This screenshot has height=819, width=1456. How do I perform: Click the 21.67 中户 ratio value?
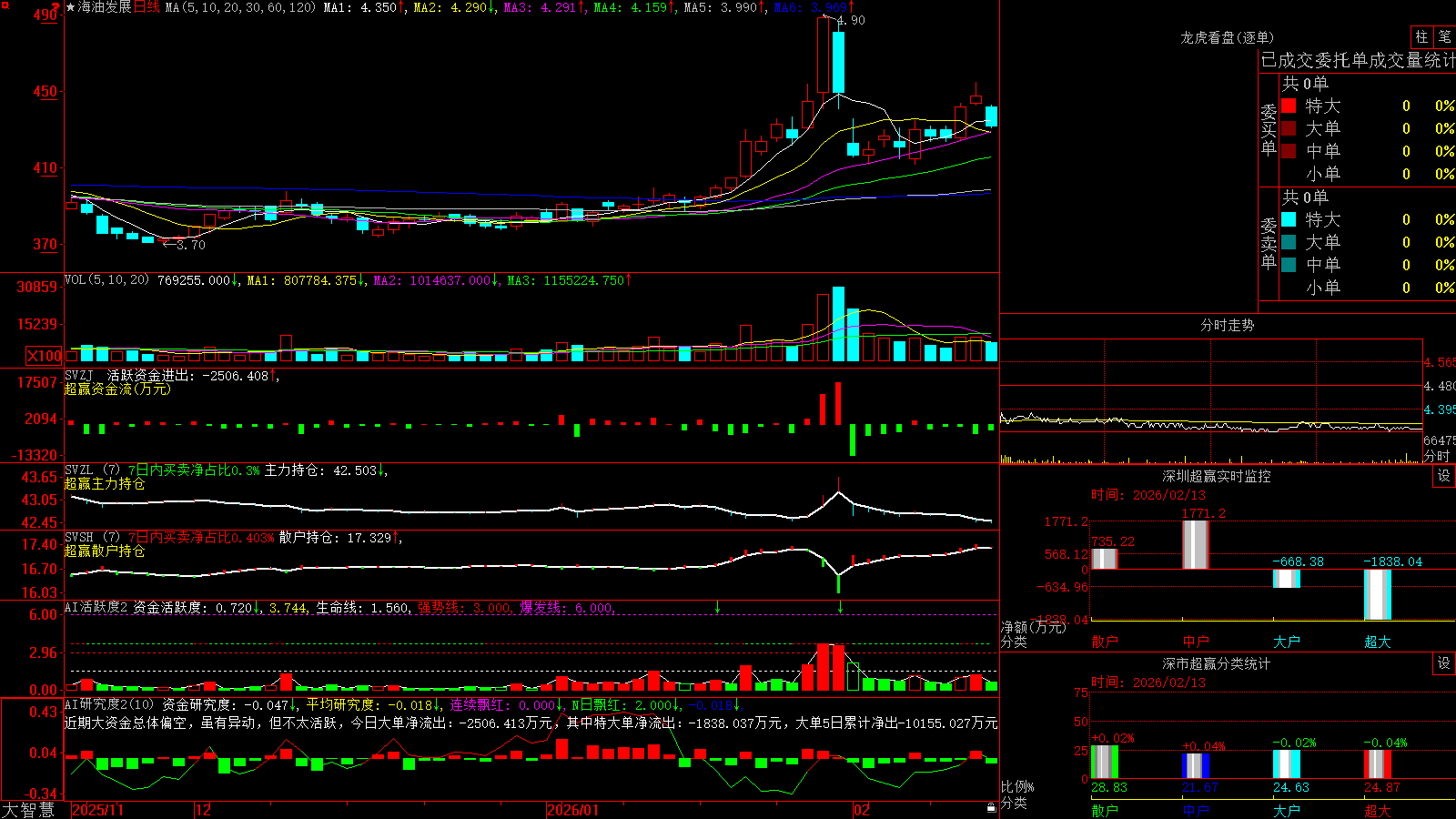pos(1200,787)
